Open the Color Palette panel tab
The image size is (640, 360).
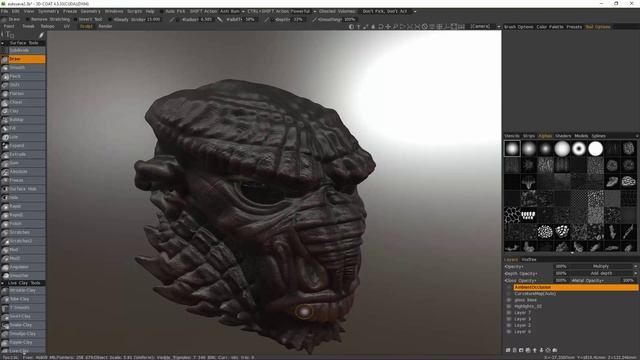pyautogui.click(x=549, y=27)
